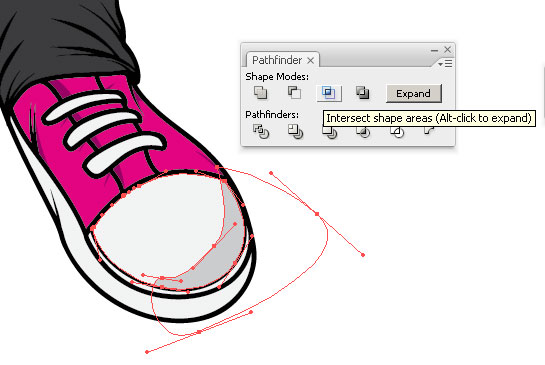The height and width of the screenshot is (365, 545).
Task: Switch to the Pathfinder tab
Action: [277, 60]
